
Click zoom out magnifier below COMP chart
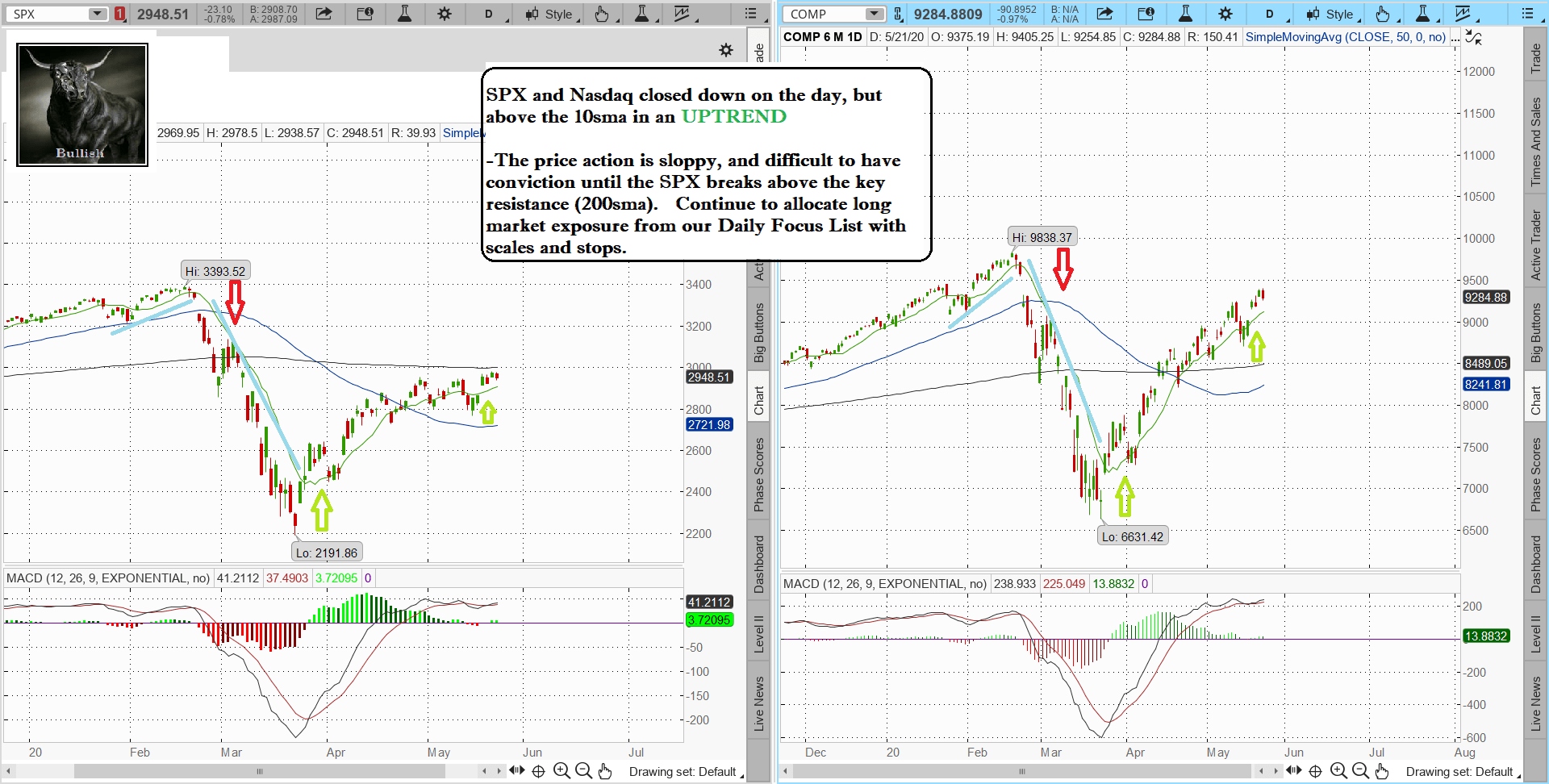pyautogui.click(x=1360, y=771)
